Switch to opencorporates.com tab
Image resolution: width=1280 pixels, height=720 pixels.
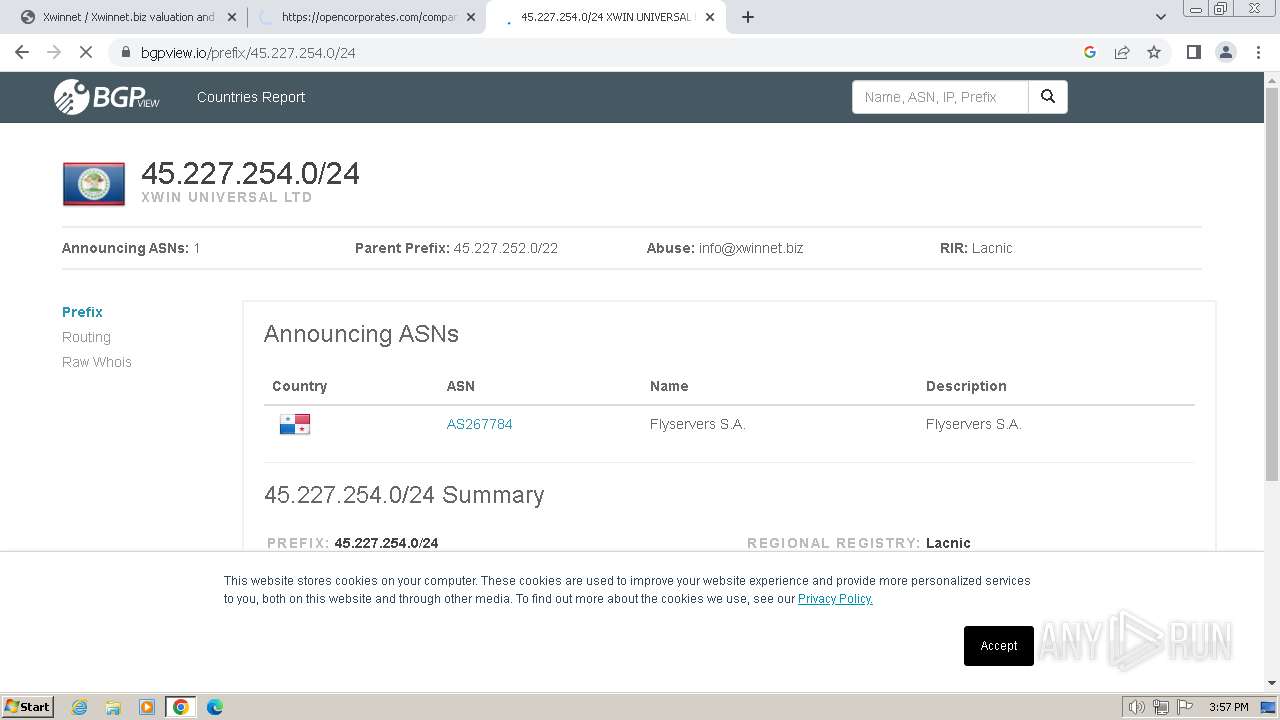pyautogui.click(x=367, y=17)
